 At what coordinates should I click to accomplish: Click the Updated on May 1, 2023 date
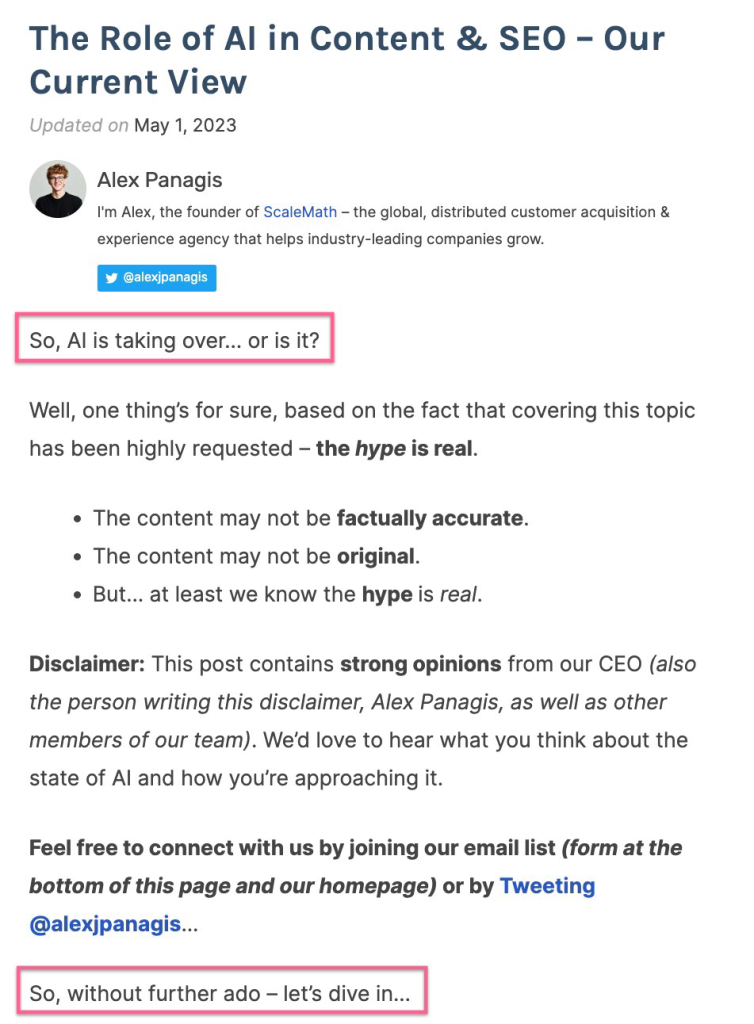[x=133, y=126]
